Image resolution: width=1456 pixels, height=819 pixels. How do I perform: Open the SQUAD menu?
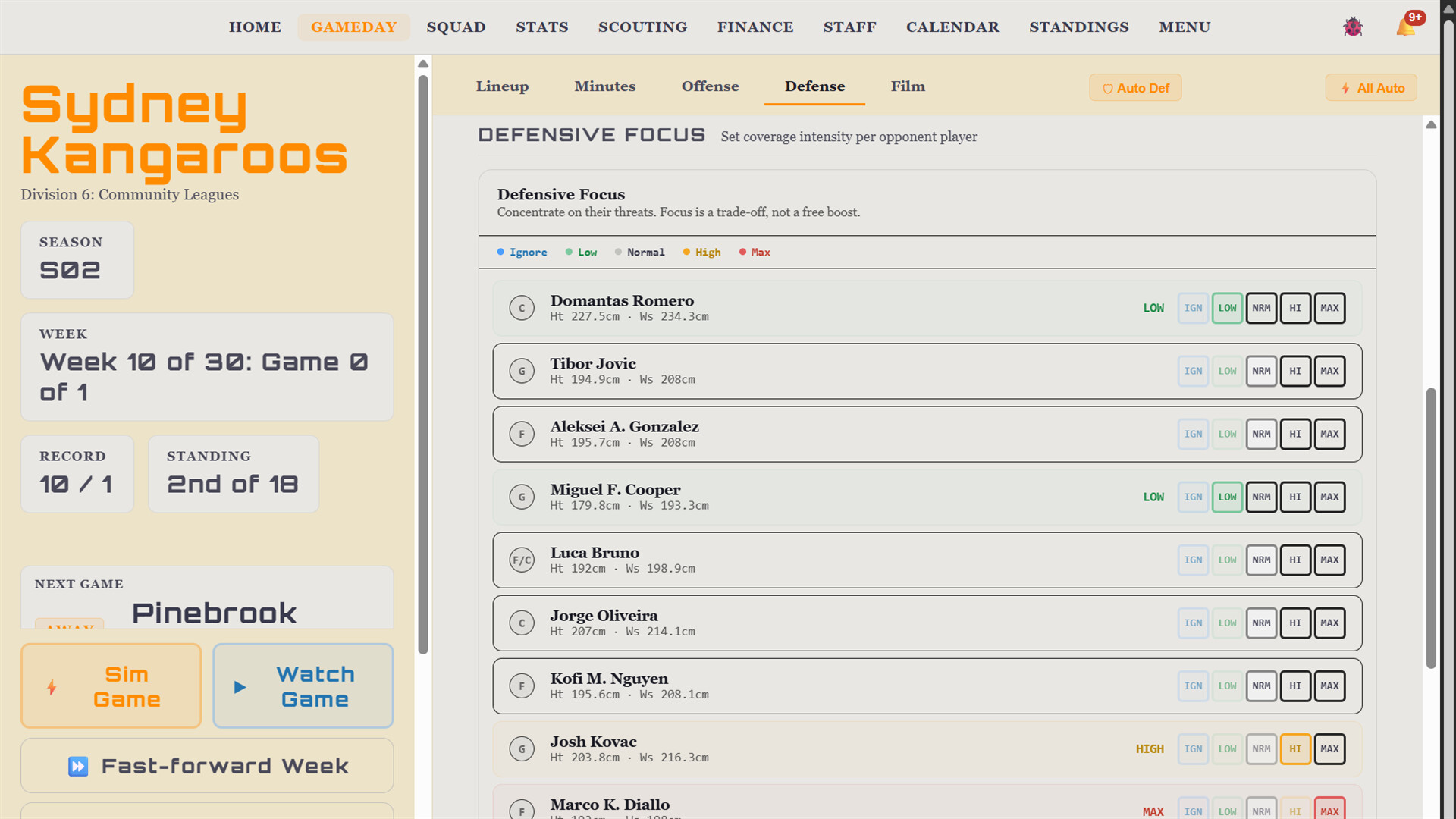(456, 27)
